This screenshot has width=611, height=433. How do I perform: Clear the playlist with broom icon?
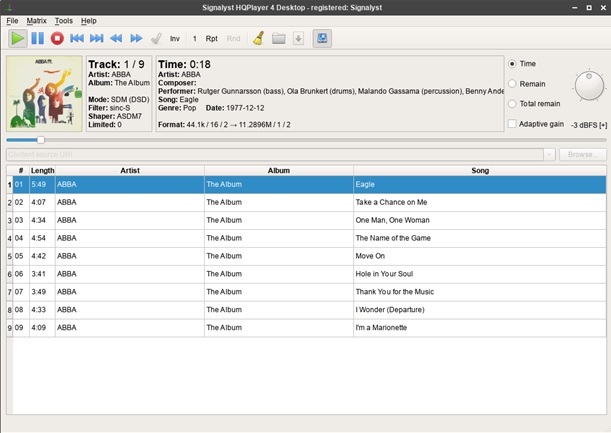tap(258, 39)
